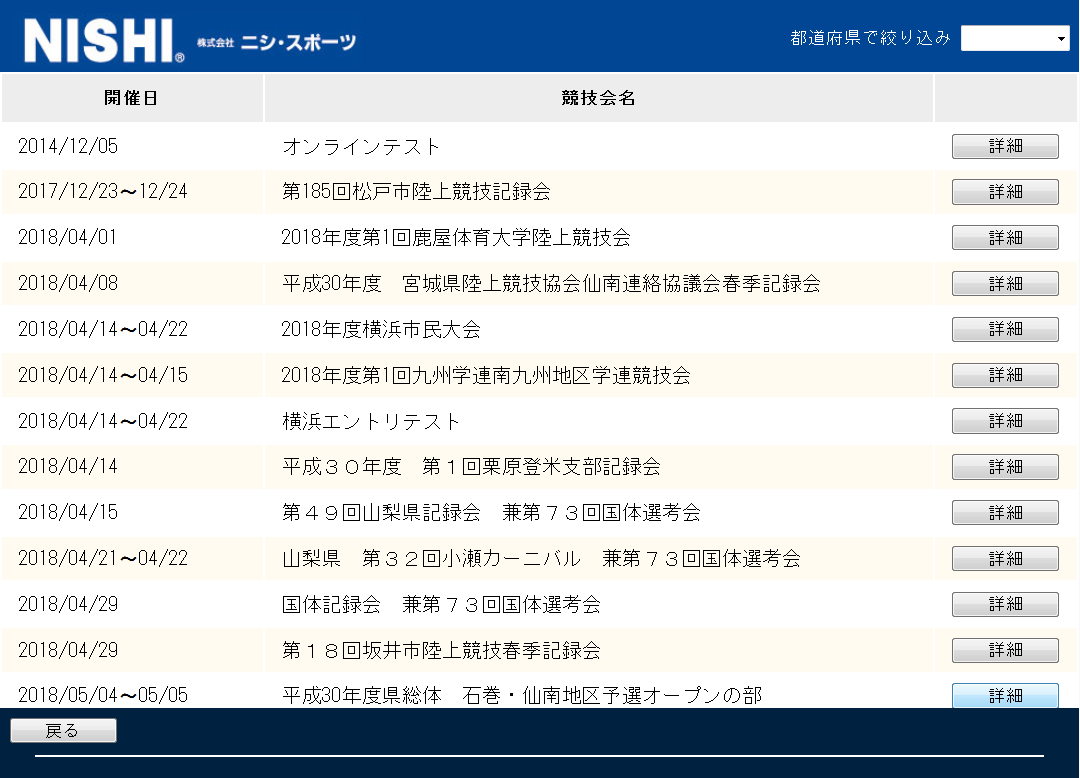Open details for オンラインテスト event
Screen dimensions: 1080x778
click(1004, 146)
